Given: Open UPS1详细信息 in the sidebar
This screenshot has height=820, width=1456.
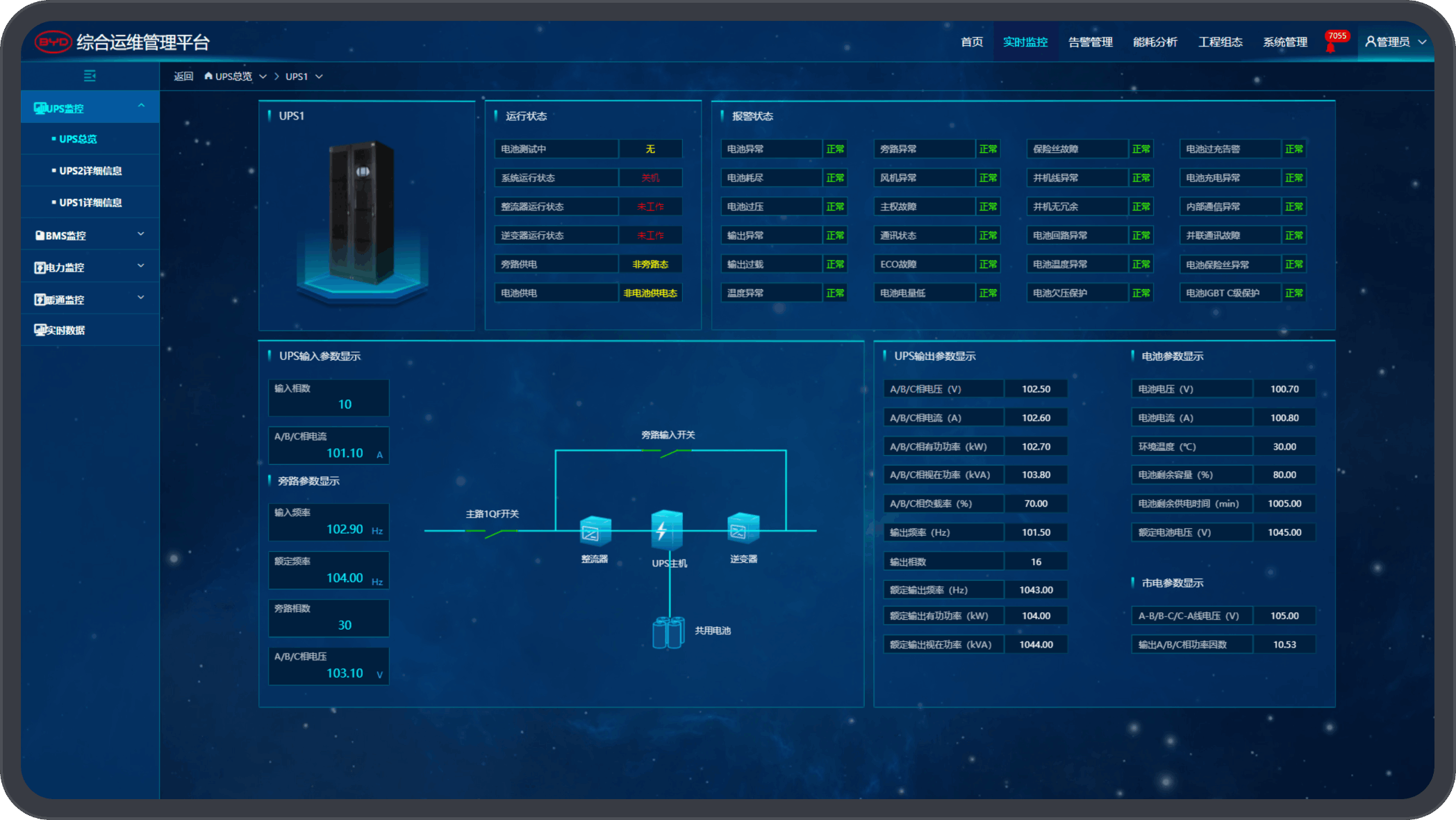Looking at the screenshot, I should point(90,203).
